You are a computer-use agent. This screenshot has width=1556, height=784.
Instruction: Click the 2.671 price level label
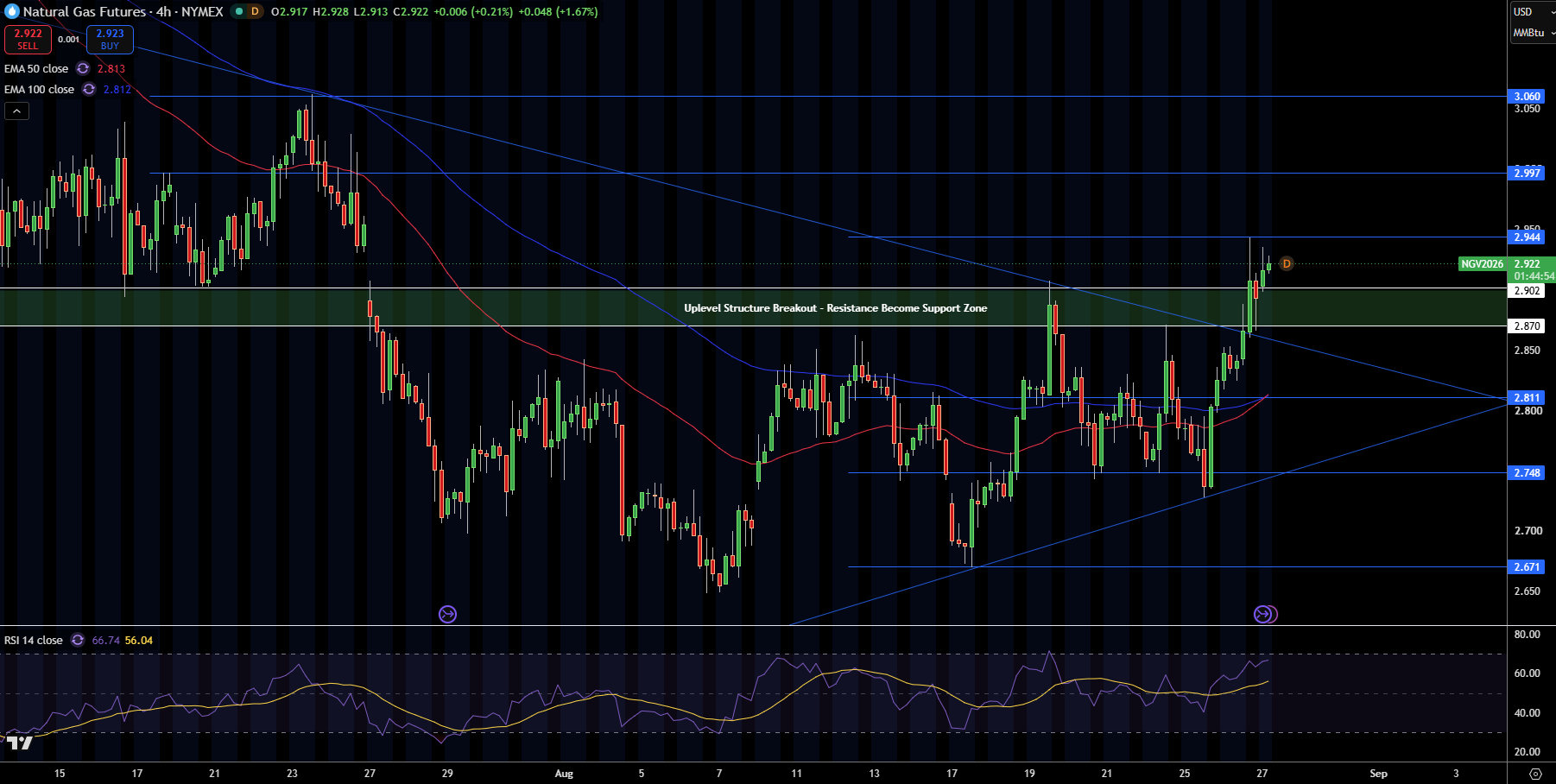point(1527,566)
